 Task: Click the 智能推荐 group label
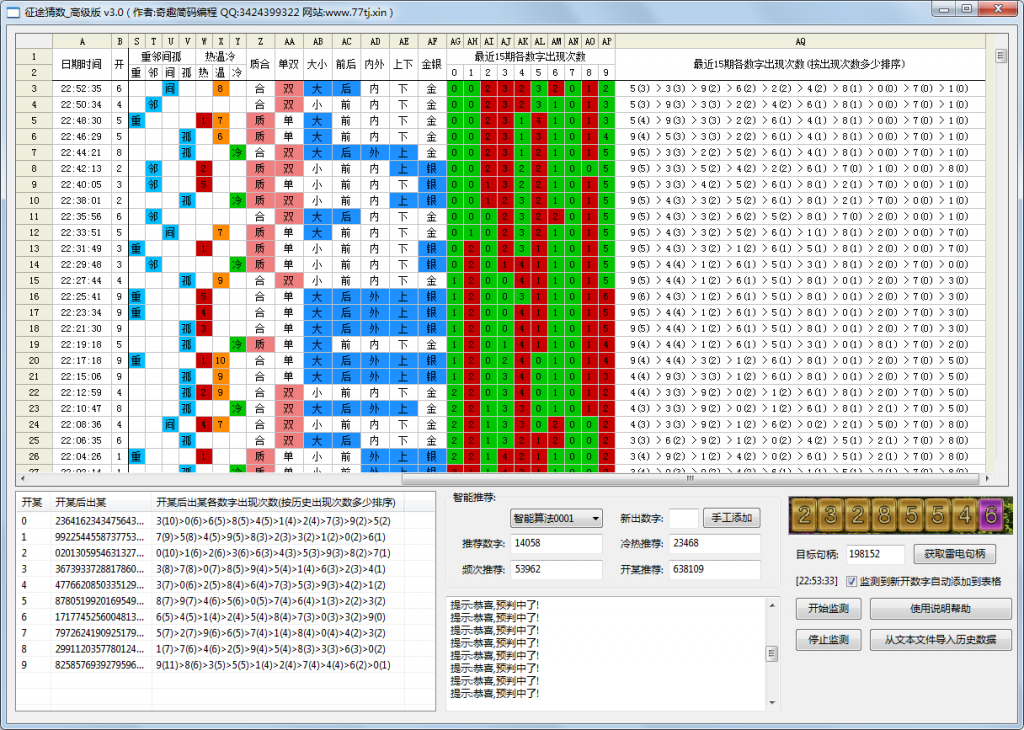click(x=474, y=498)
